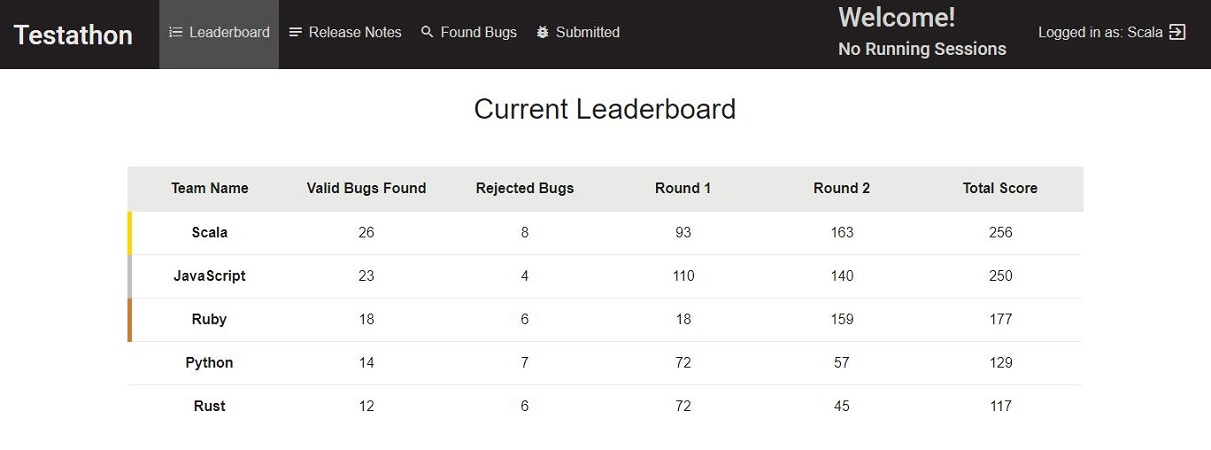Click the Rejected Bugs column header
The width and height of the screenshot is (1211, 450).
click(x=524, y=188)
